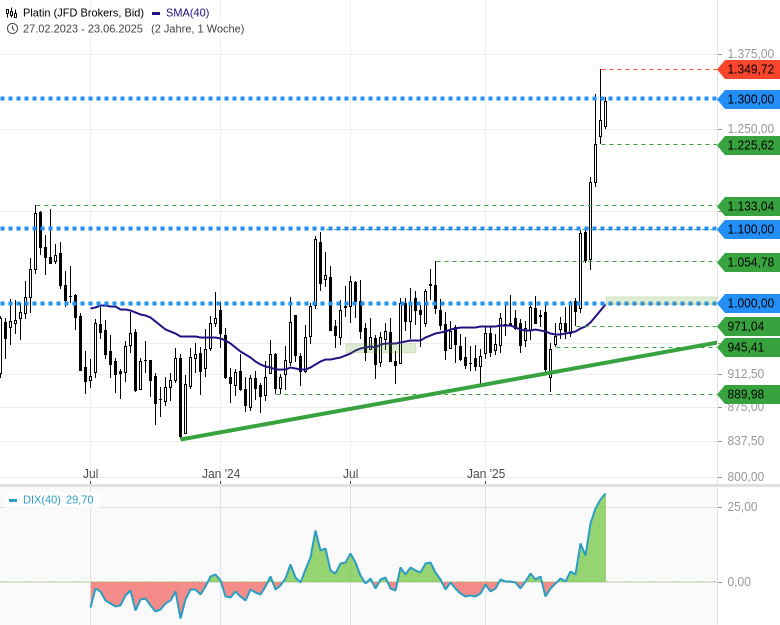
Task: Click the 0,00 DIX axis label
Action: (x=739, y=582)
